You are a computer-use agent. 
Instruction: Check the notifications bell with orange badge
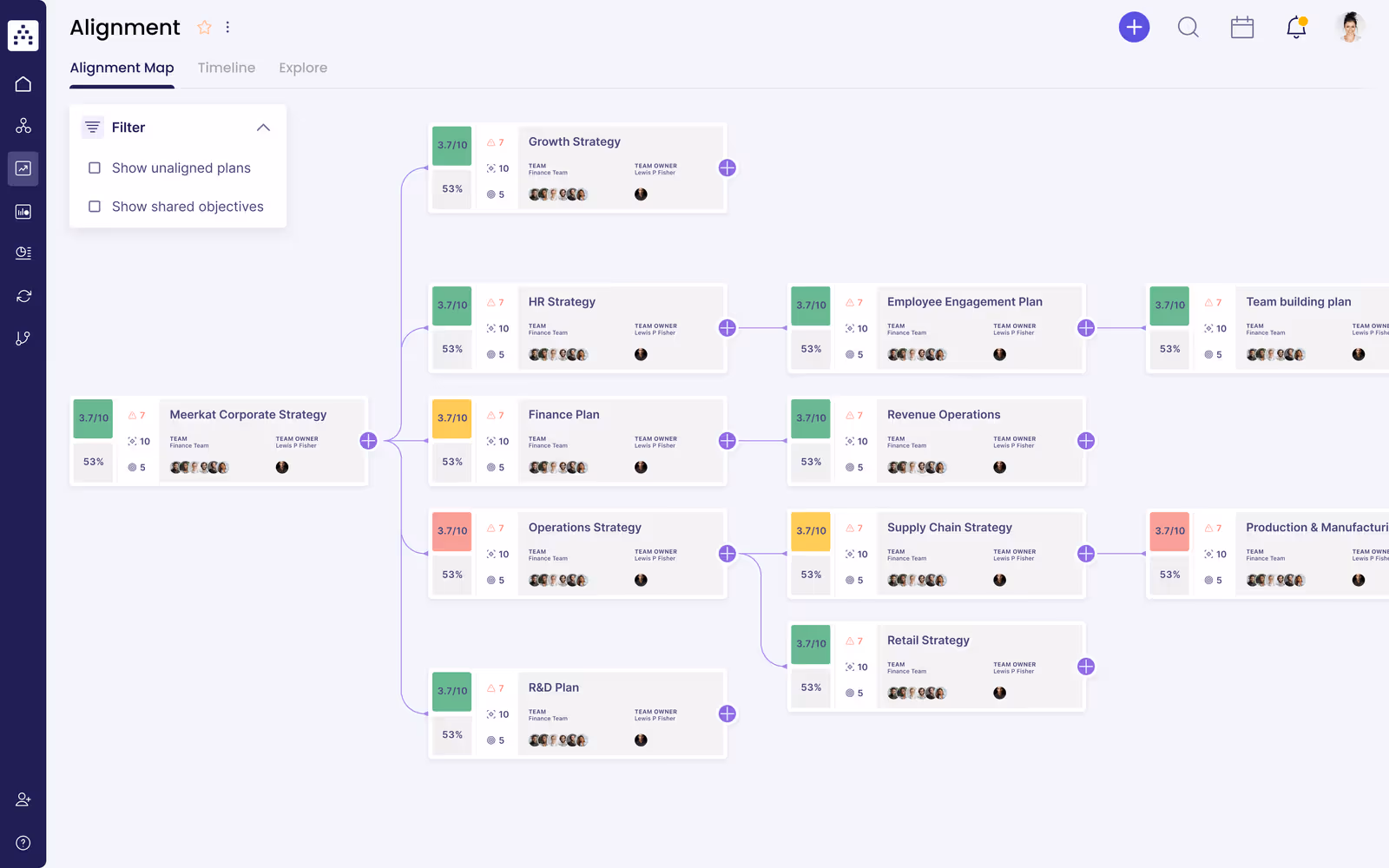click(1296, 27)
